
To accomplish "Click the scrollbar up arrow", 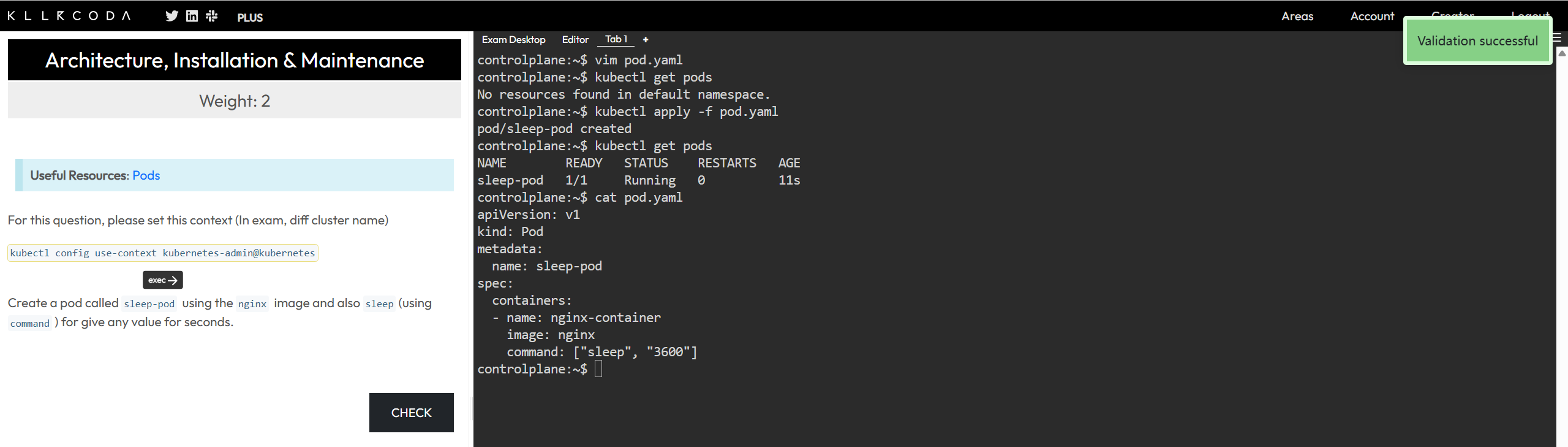I will point(1562,54).
